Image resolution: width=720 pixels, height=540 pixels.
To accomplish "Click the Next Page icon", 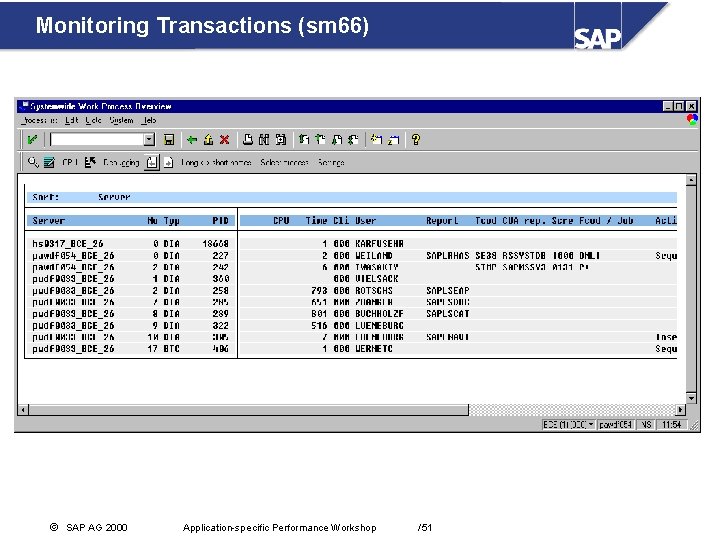I will tap(337, 140).
